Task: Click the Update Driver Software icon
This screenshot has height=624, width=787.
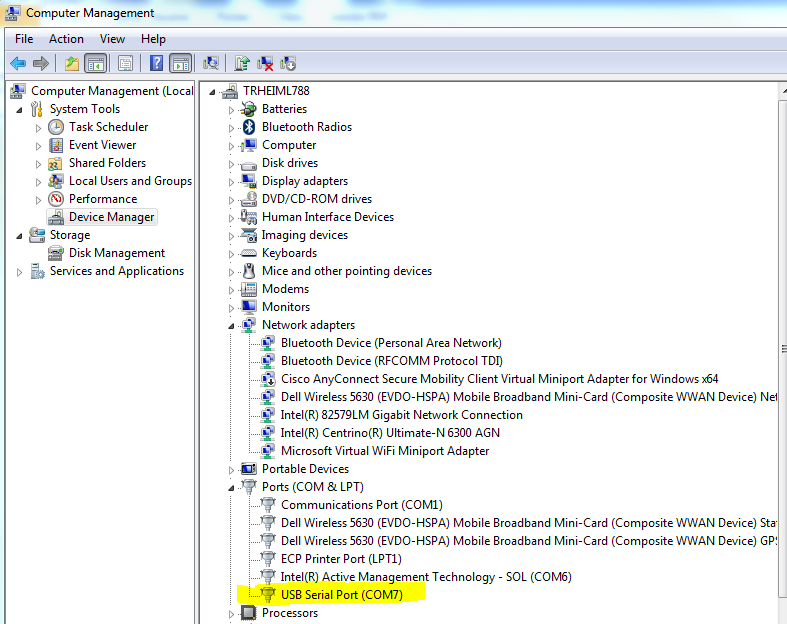Action: pyautogui.click(x=242, y=64)
